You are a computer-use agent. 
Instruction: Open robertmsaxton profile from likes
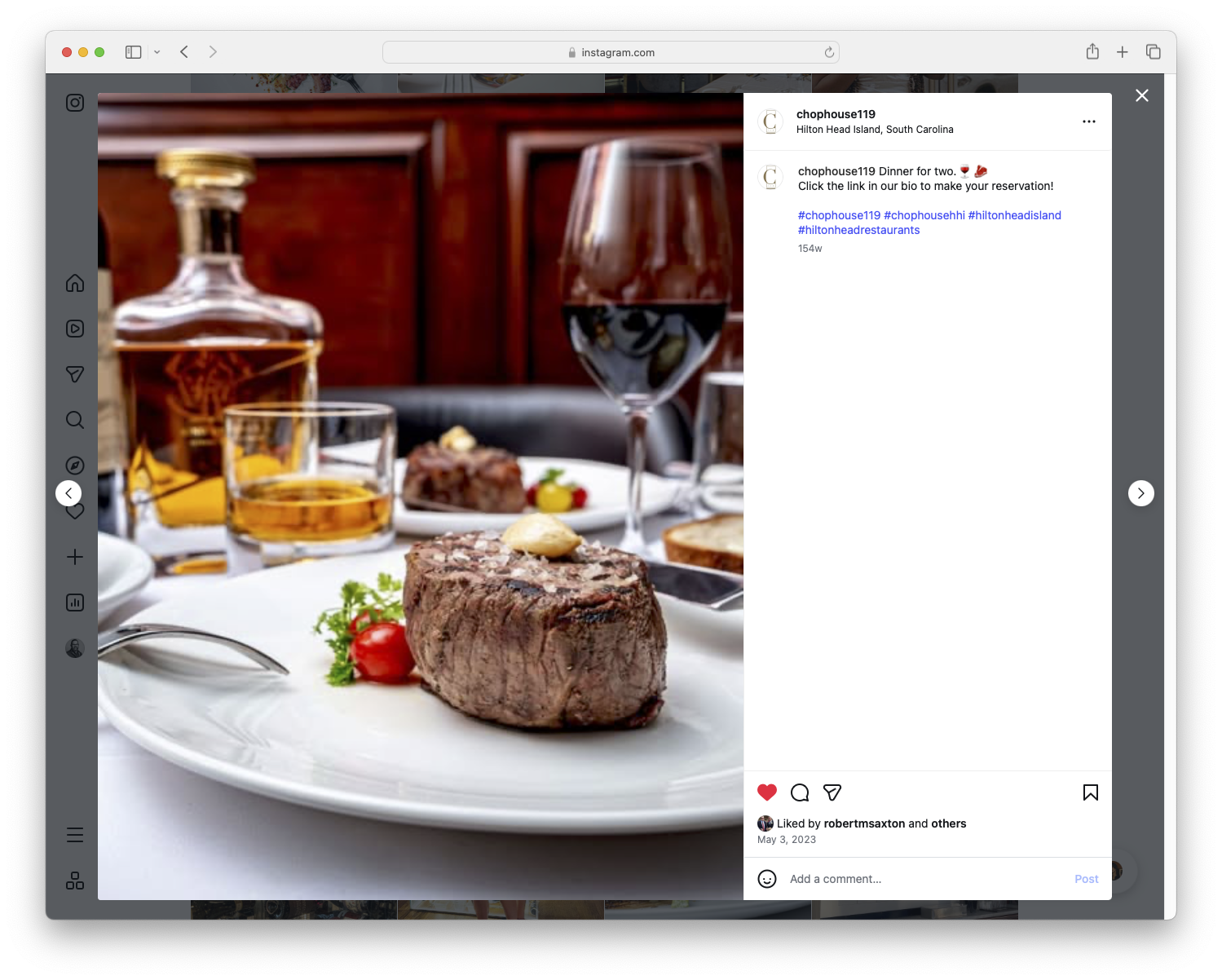(x=864, y=823)
